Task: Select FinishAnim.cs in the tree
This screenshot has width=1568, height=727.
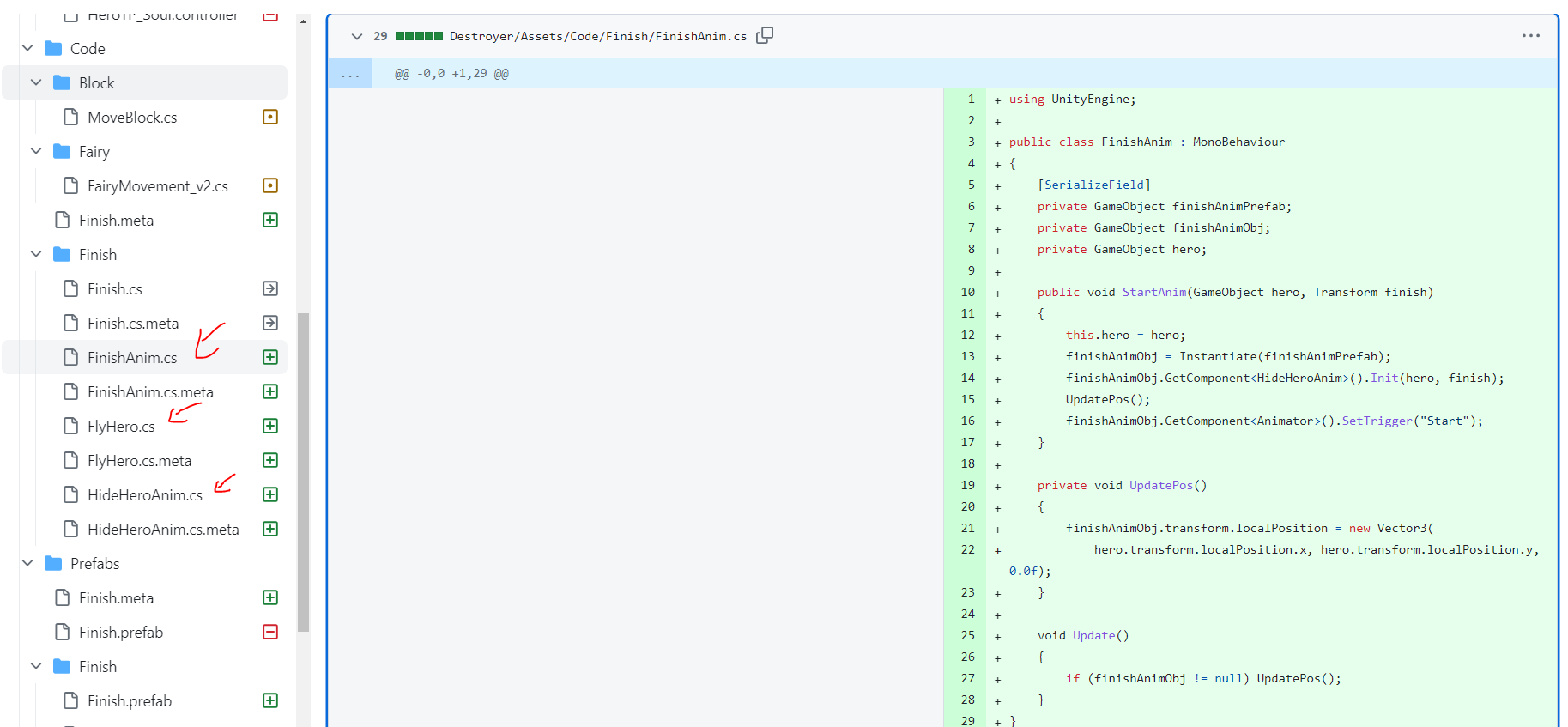Action: pos(132,358)
